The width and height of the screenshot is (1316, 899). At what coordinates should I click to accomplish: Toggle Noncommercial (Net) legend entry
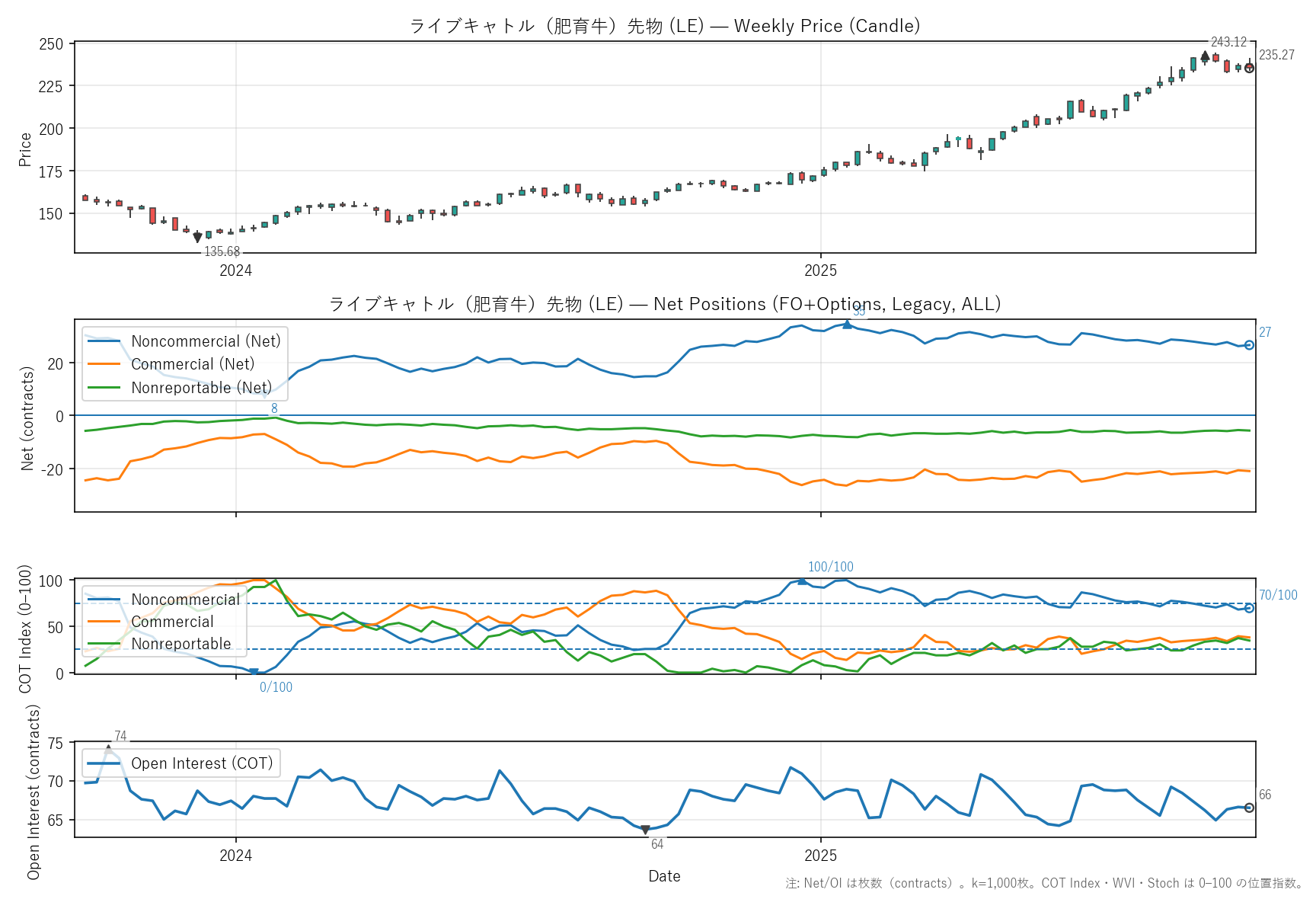(206, 341)
